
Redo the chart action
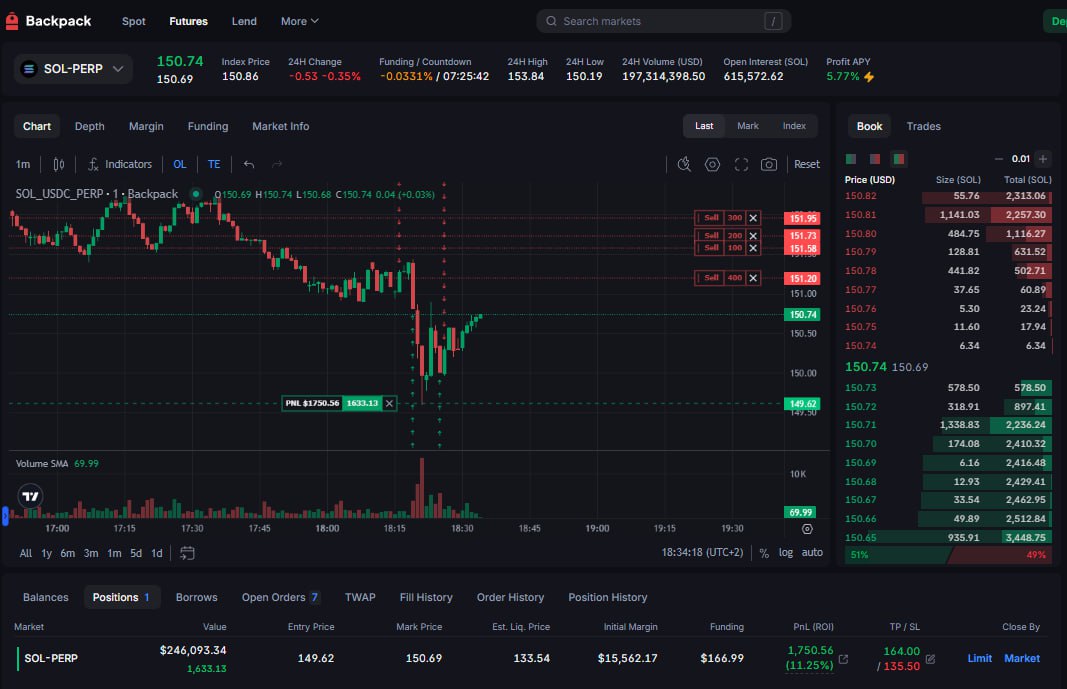pos(277,164)
